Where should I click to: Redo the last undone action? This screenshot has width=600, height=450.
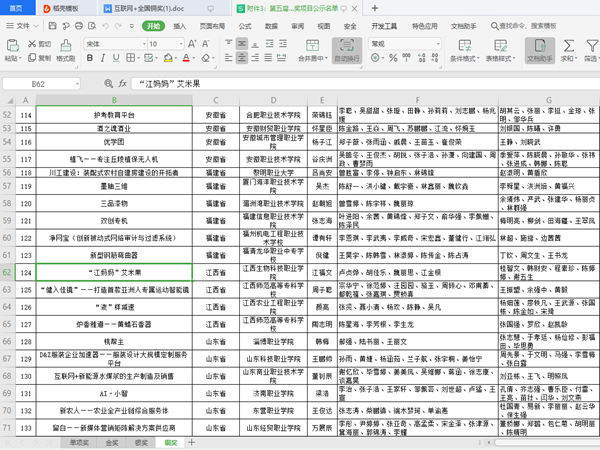click(x=118, y=26)
